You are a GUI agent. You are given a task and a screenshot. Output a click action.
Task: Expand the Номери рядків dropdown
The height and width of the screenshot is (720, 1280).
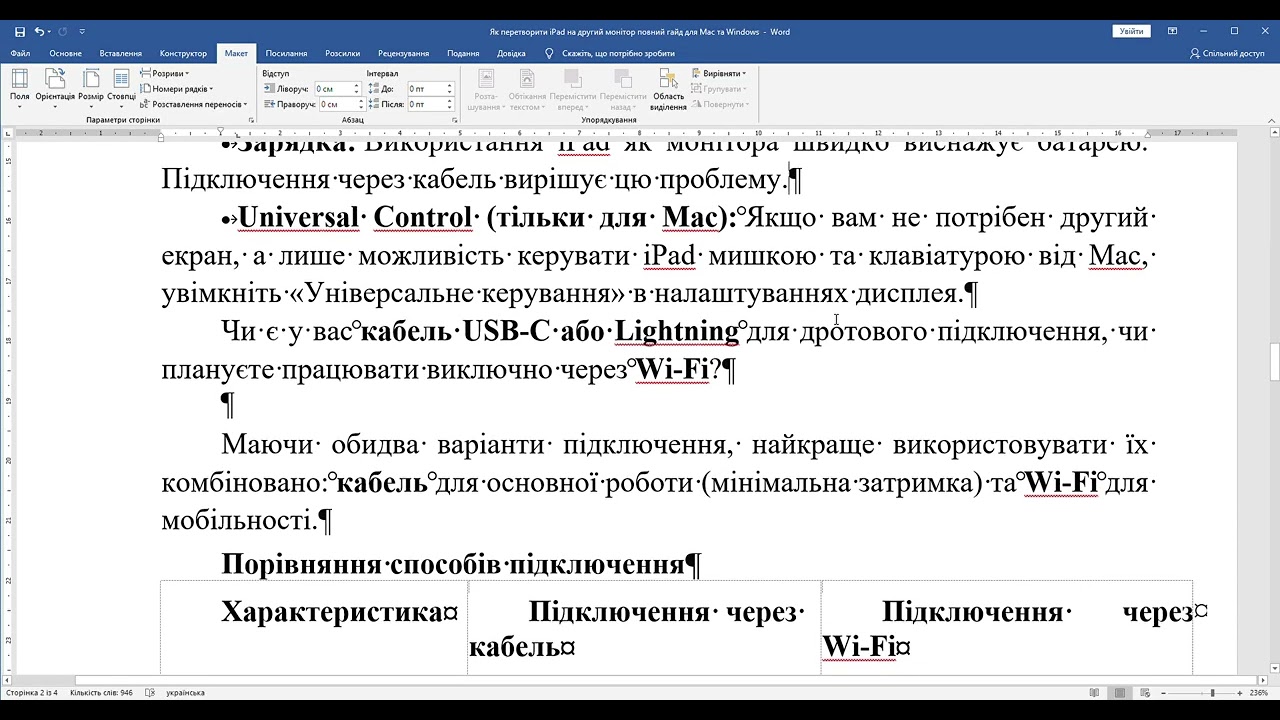pos(179,88)
